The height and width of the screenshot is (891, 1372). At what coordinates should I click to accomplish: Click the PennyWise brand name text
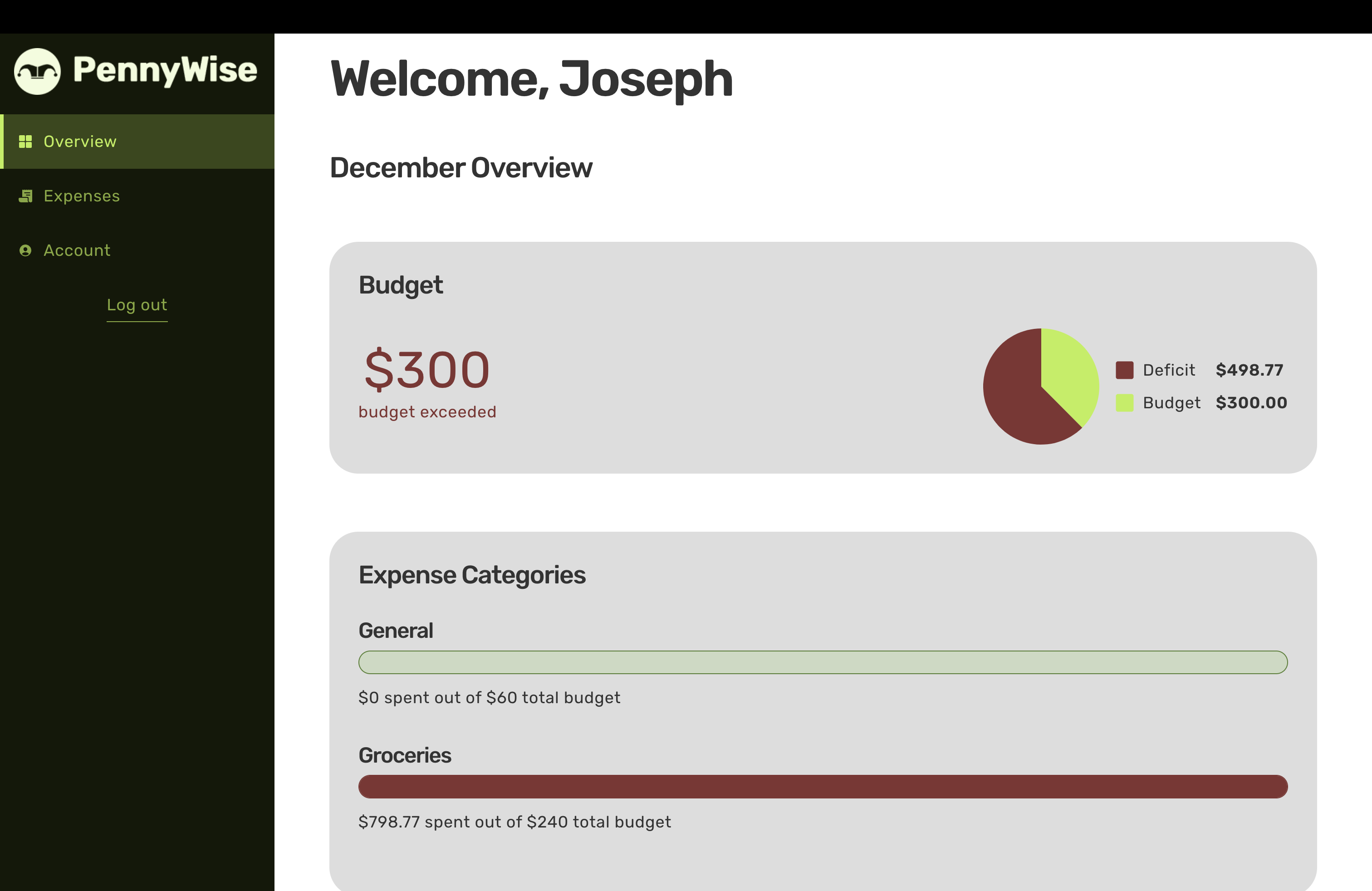(x=165, y=70)
